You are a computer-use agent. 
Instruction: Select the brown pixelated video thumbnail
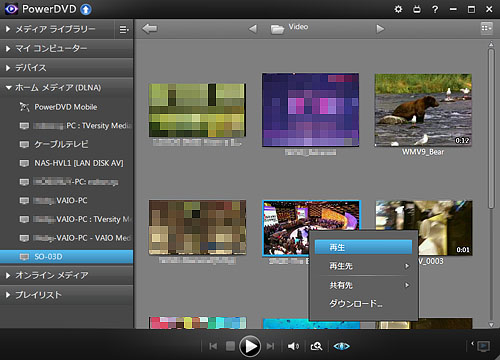[x=197, y=227]
